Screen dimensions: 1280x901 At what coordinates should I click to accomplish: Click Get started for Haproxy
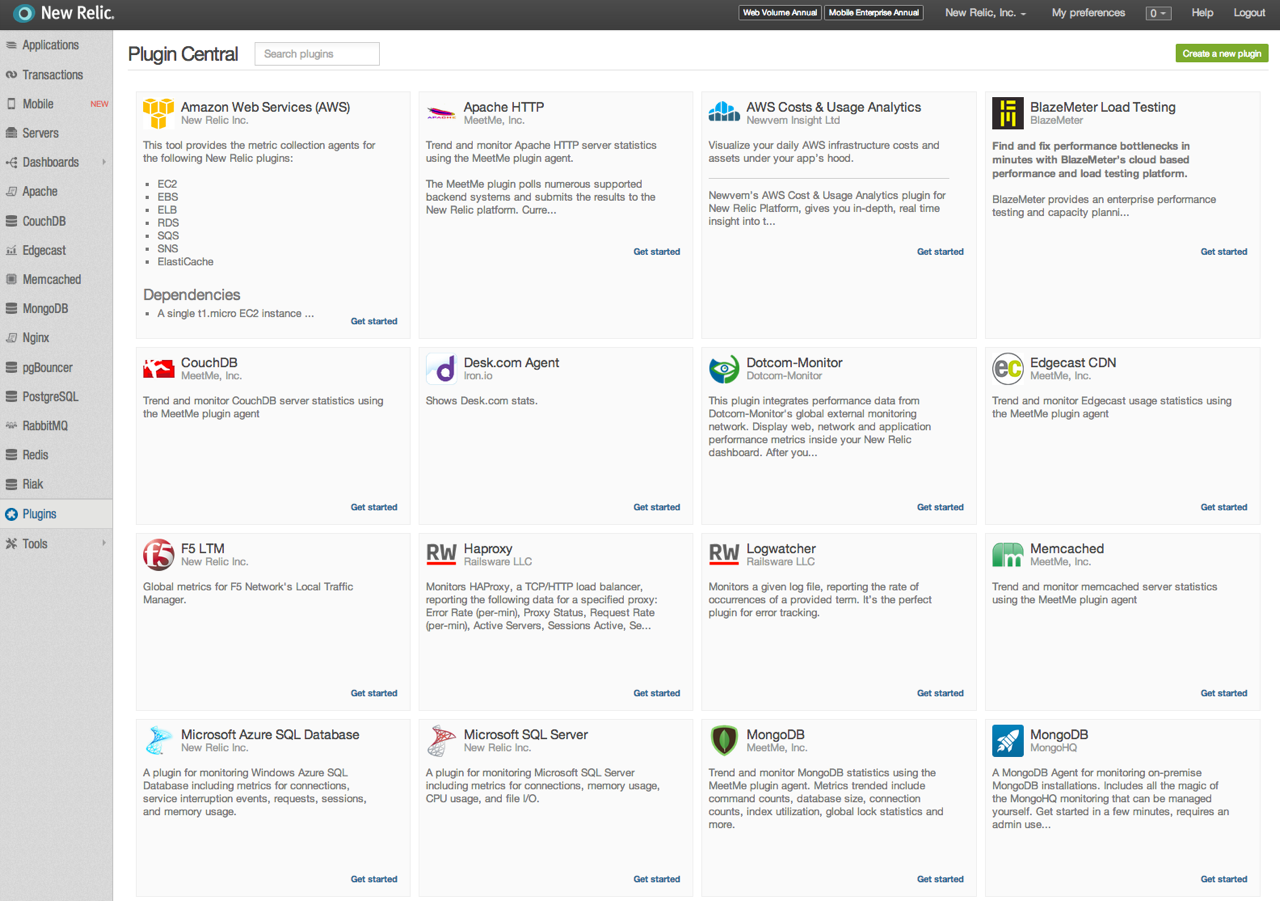pyautogui.click(x=656, y=693)
